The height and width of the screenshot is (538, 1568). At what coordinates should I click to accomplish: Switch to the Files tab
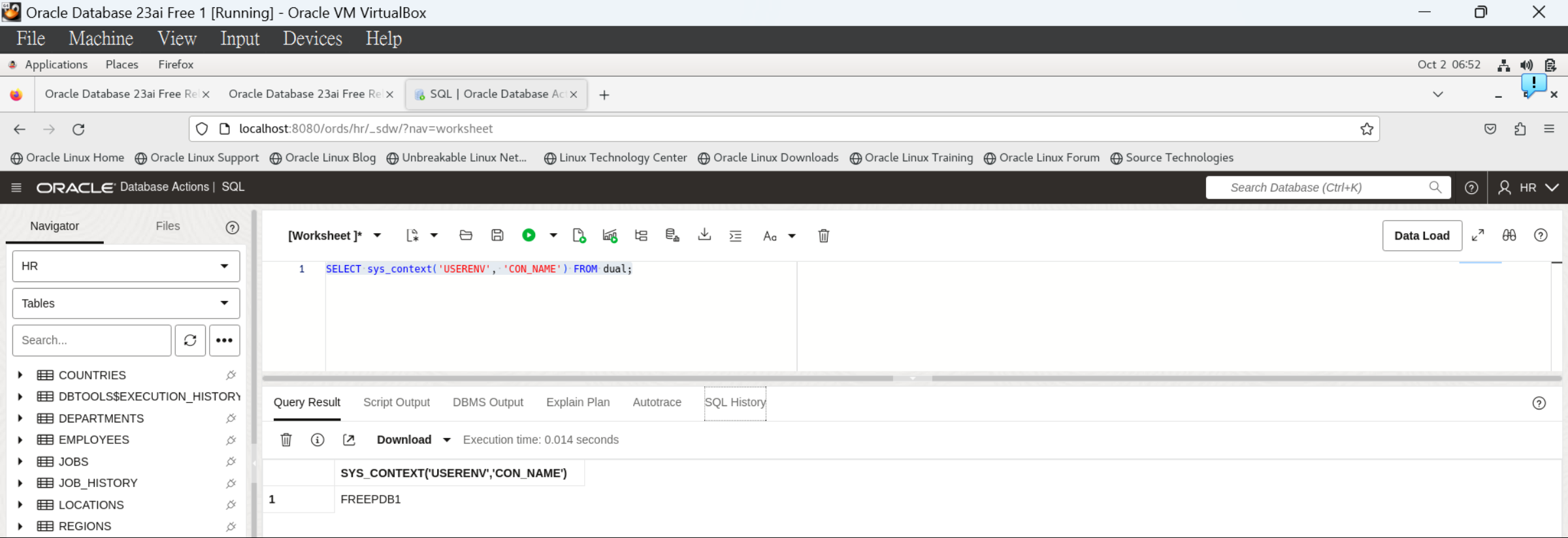click(168, 226)
